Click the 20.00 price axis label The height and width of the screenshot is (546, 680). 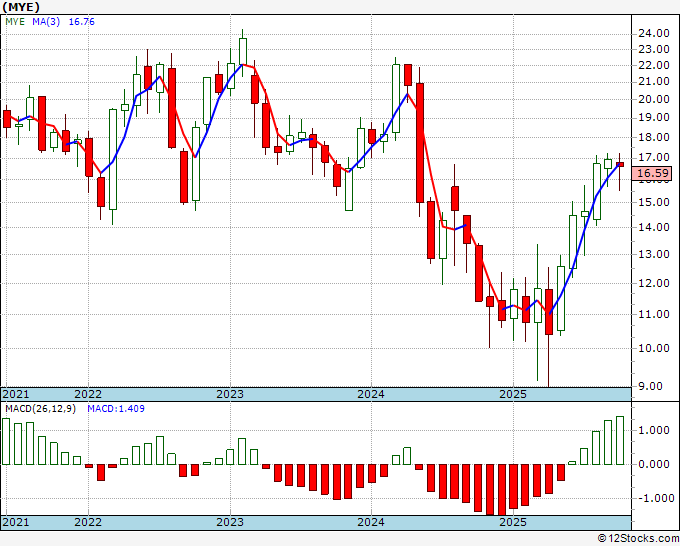tap(654, 99)
